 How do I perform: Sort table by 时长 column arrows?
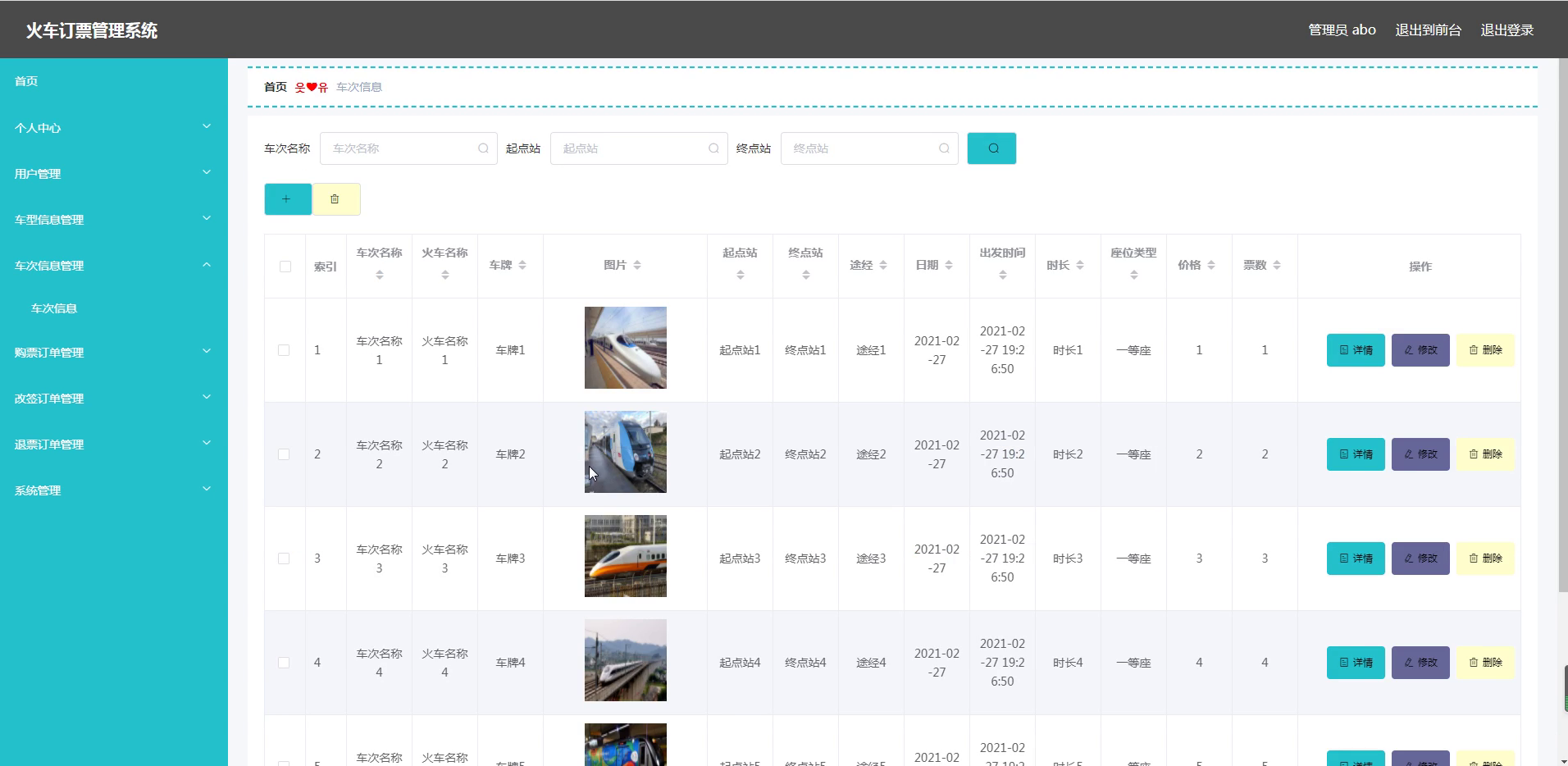(x=1080, y=265)
